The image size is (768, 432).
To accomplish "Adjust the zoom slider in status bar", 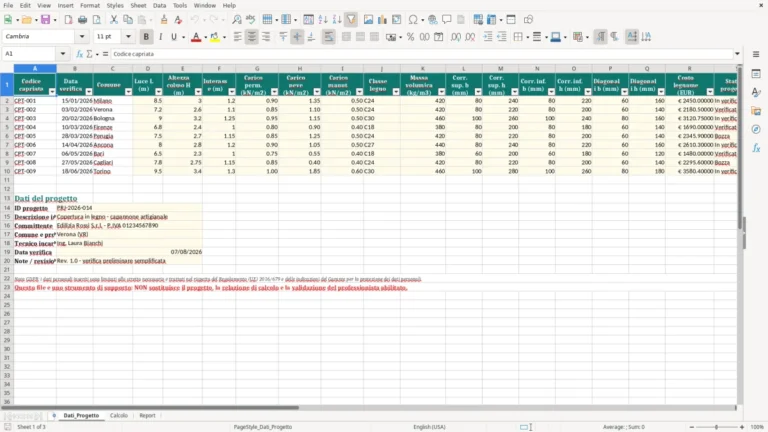I will coord(717,427).
